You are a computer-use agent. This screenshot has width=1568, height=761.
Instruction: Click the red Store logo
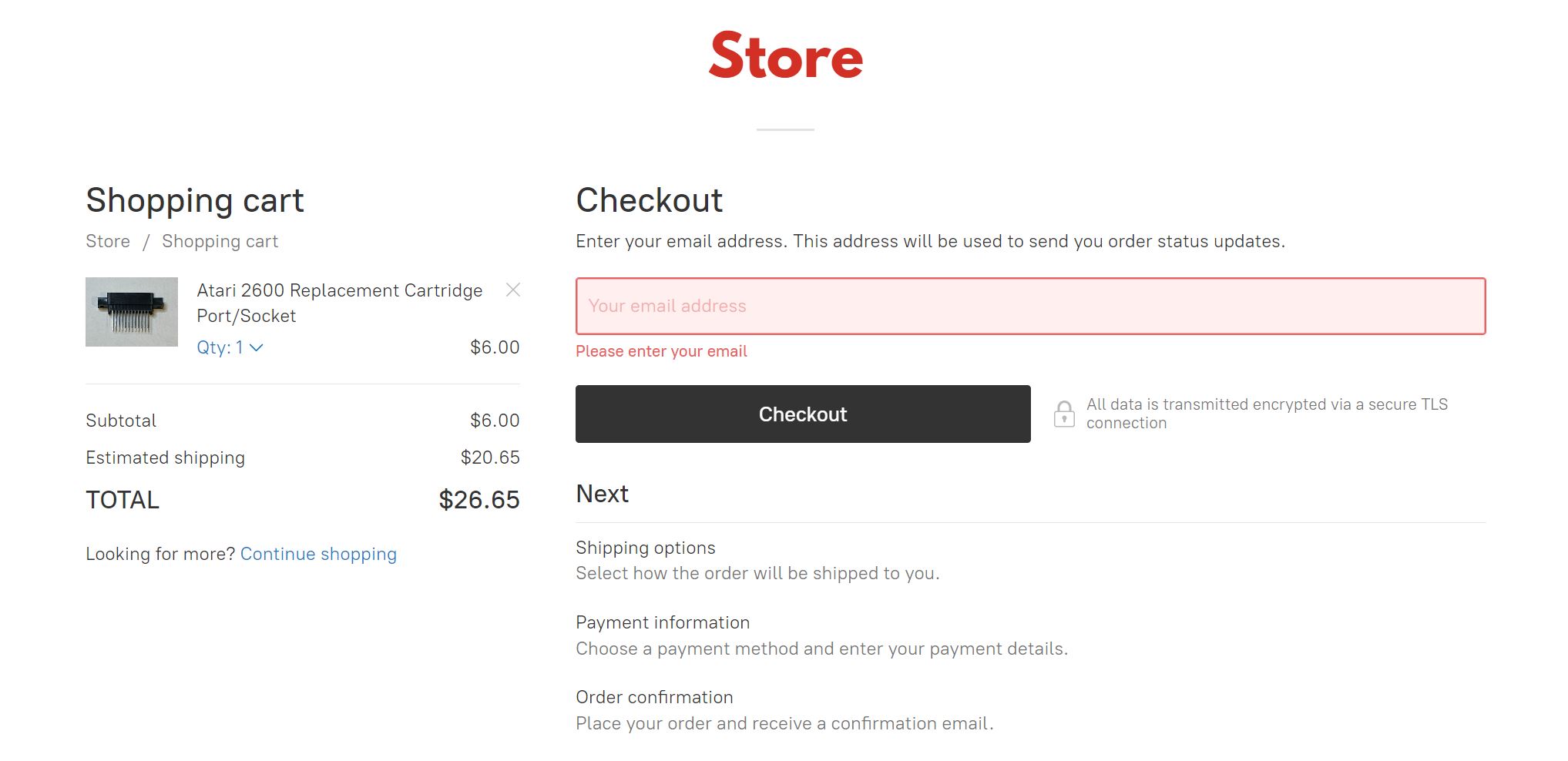click(x=785, y=56)
